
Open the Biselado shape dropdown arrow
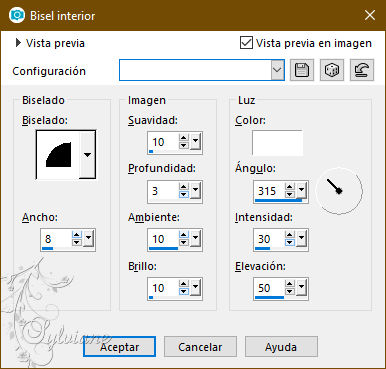coord(87,155)
